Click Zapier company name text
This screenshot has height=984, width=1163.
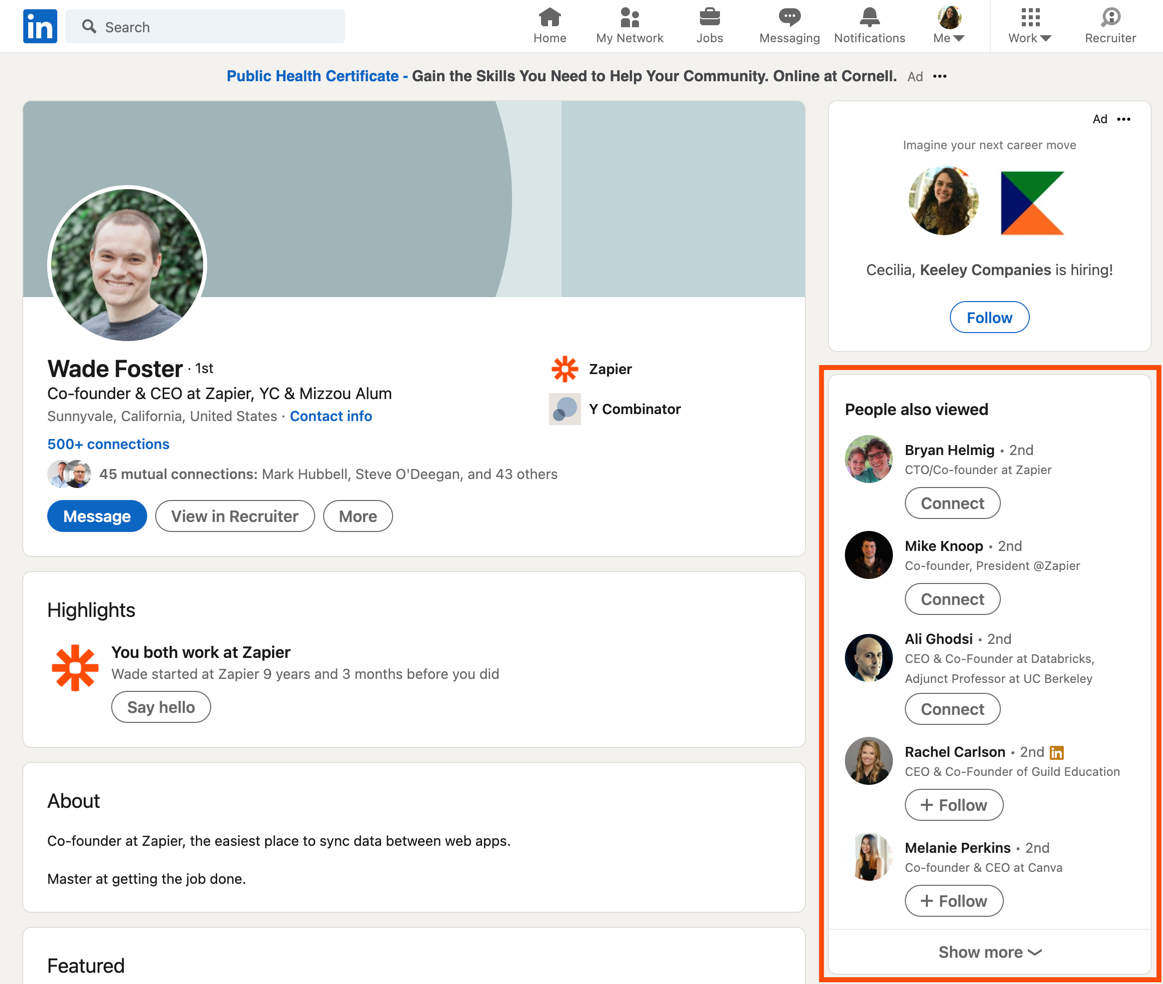click(610, 369)
